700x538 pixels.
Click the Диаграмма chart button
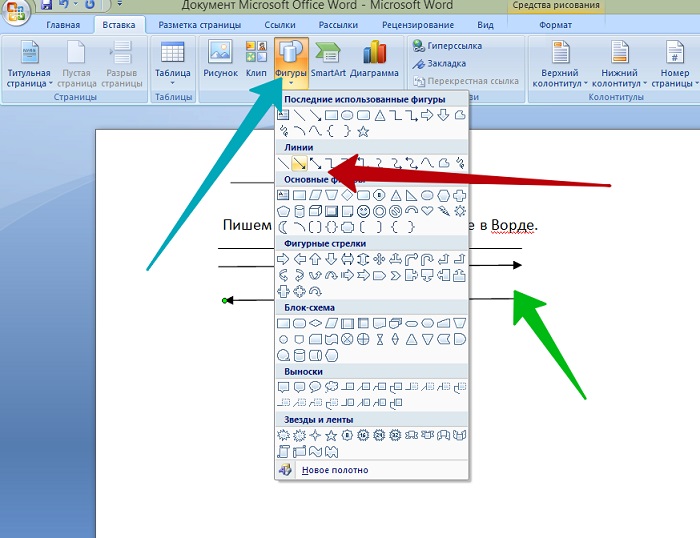(374, 58)
